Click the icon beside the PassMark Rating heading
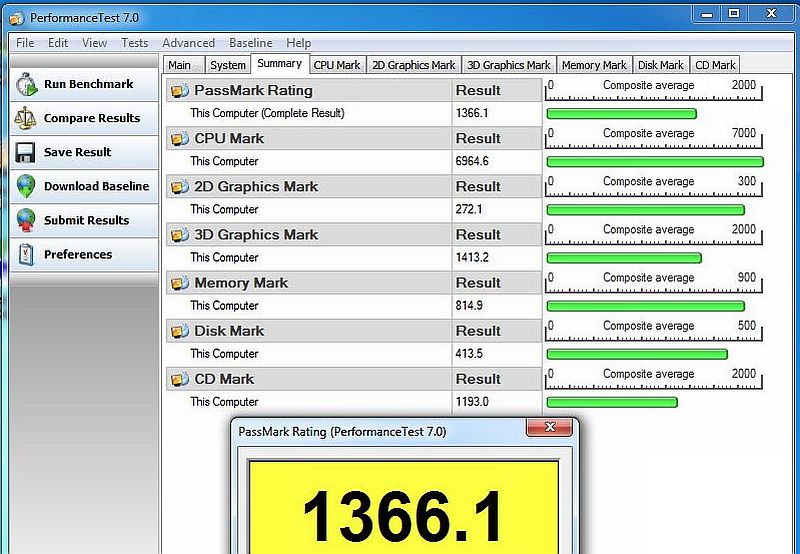 click(180, 91)
